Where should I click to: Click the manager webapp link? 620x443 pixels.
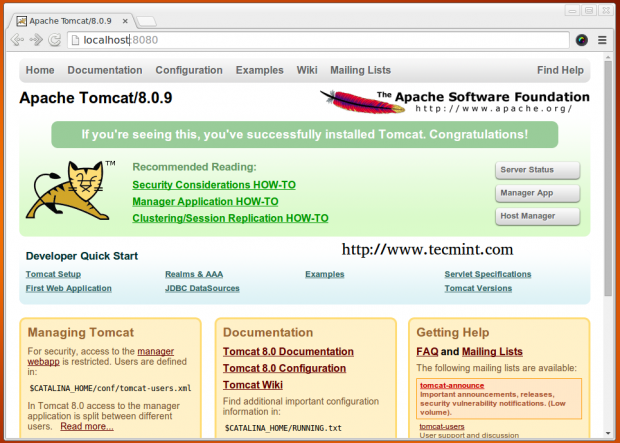pyautogui.click(x=156, y=351)
